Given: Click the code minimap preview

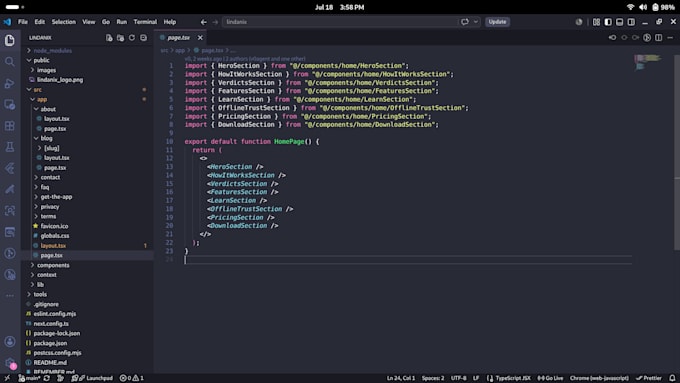Looking at the screenshot, I should click(648, 62).
